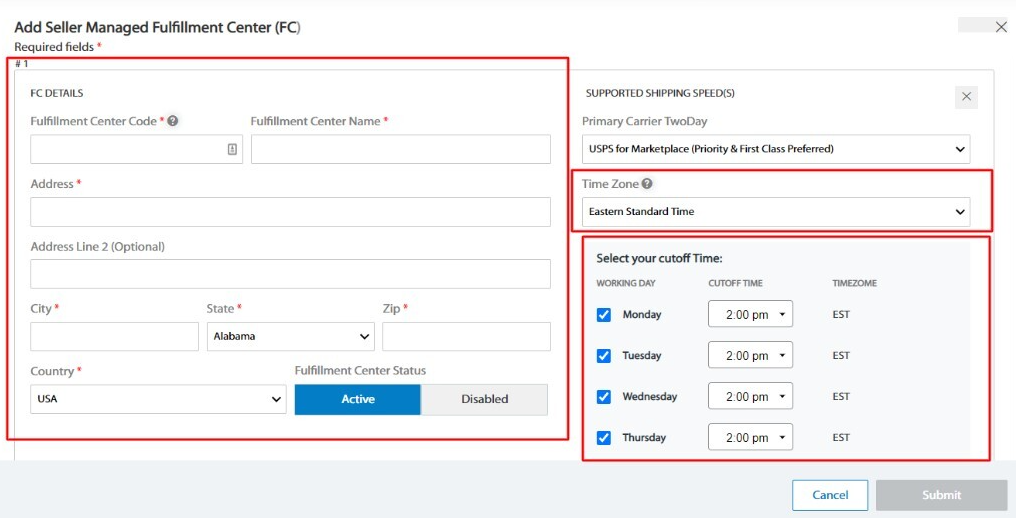Screen dimensions: 1016x518
Task: Click autofill icon in Fulfillment Center Code field
Action: (232, 149)
